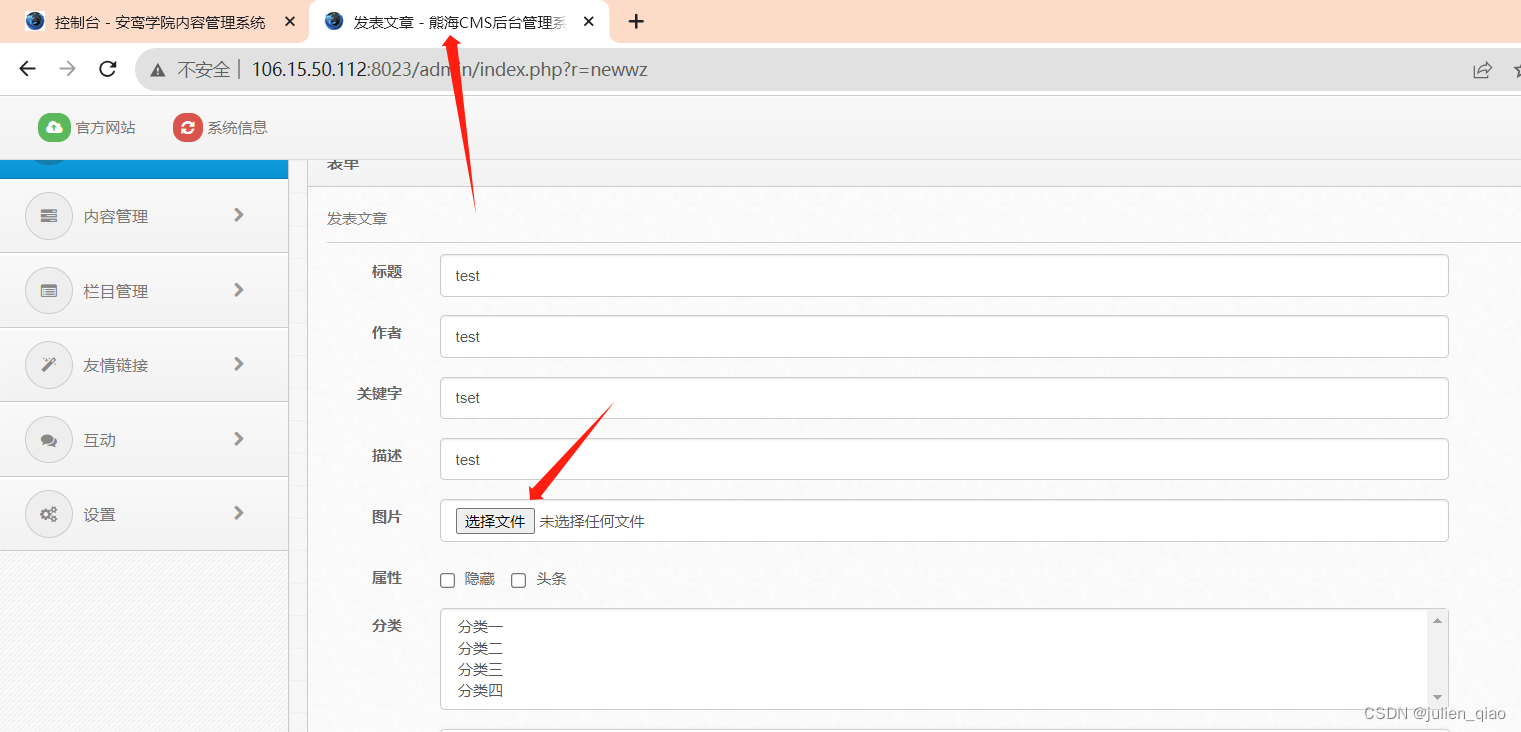Viewport: 1521px width, 732px height.
Task: Click the 发表文章 section heading
Action: 357,218
